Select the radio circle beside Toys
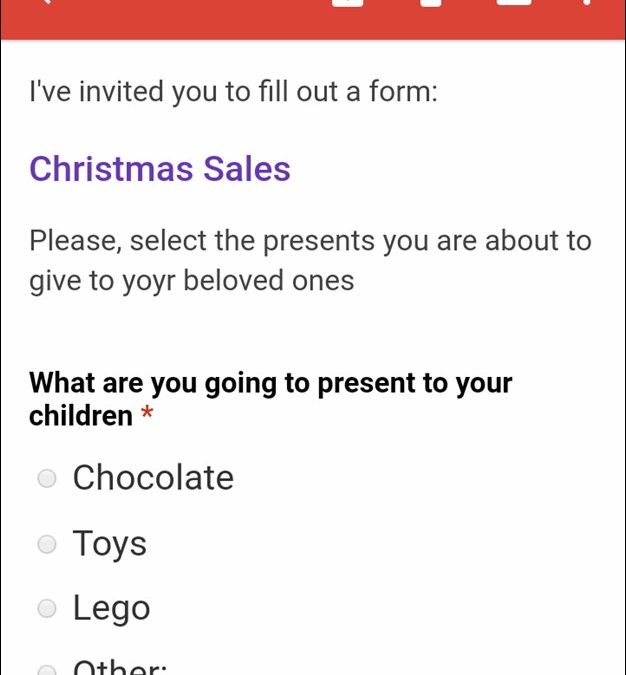 pyautogui.click(x=47, y=544)
